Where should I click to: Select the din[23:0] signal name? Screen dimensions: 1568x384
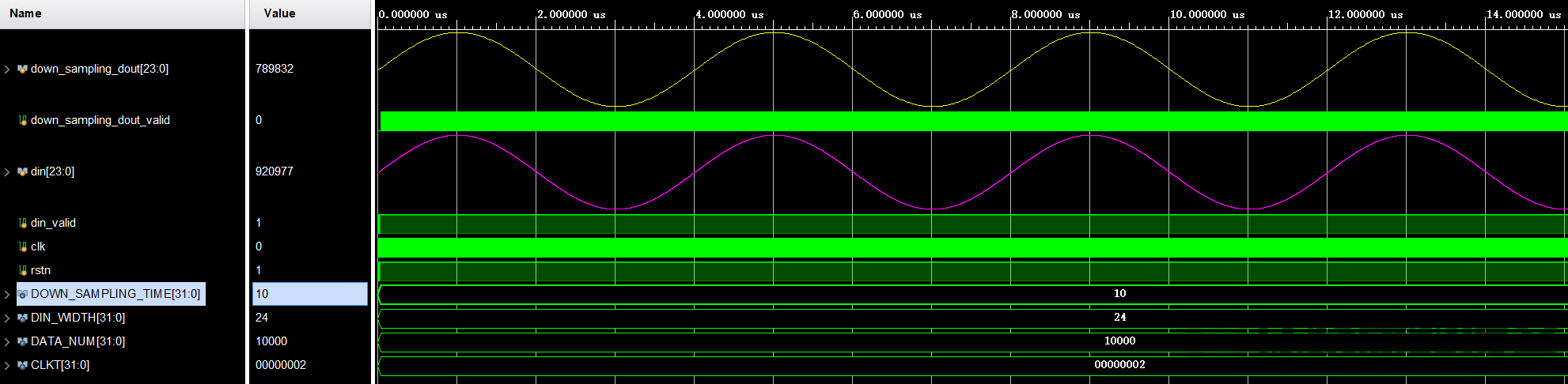52,171
